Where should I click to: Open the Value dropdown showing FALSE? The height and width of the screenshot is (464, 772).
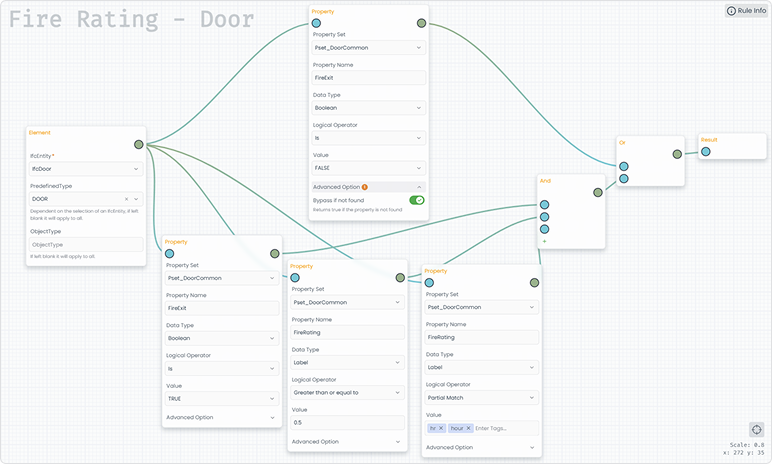pos(368,168)
